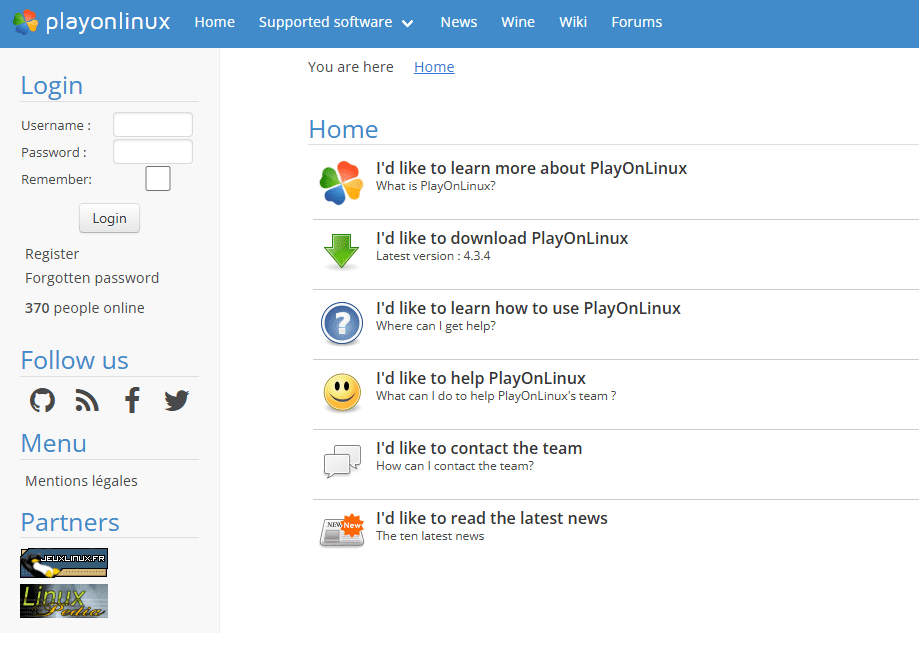
Task: Click the speech bubble contact icon
Action: point(341,461)
